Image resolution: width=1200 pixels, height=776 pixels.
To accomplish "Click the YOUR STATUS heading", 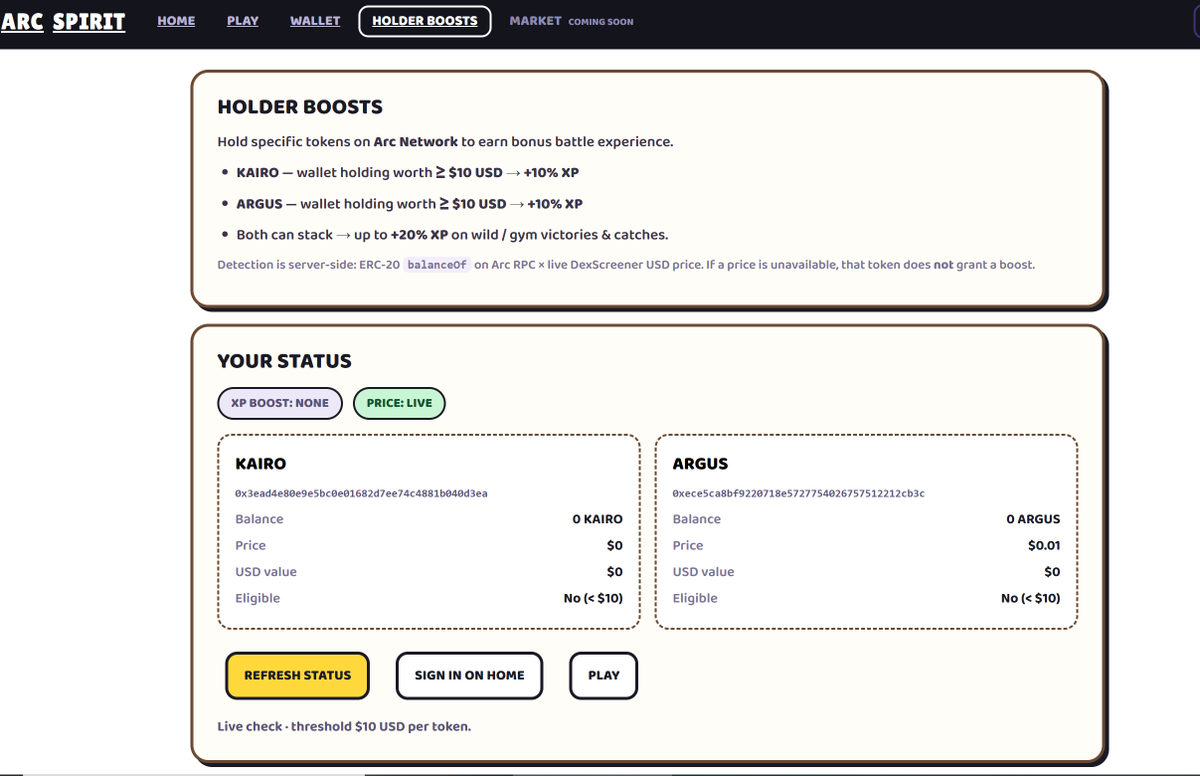I will tap(284, 361).
